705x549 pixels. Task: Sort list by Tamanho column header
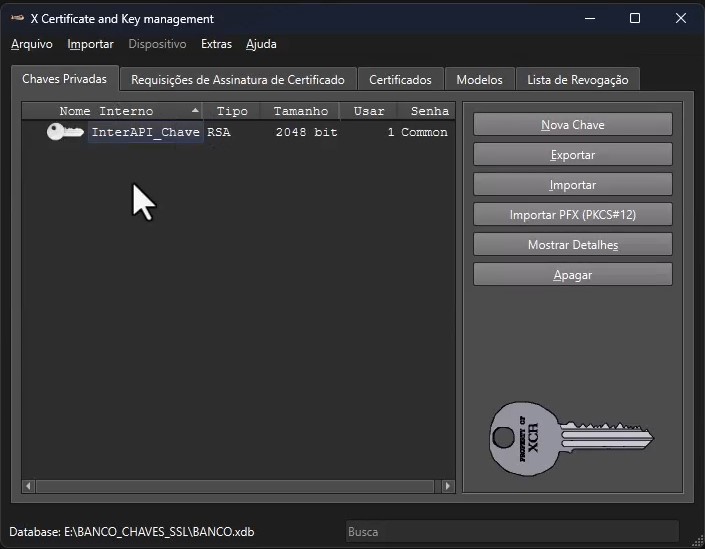300,111
